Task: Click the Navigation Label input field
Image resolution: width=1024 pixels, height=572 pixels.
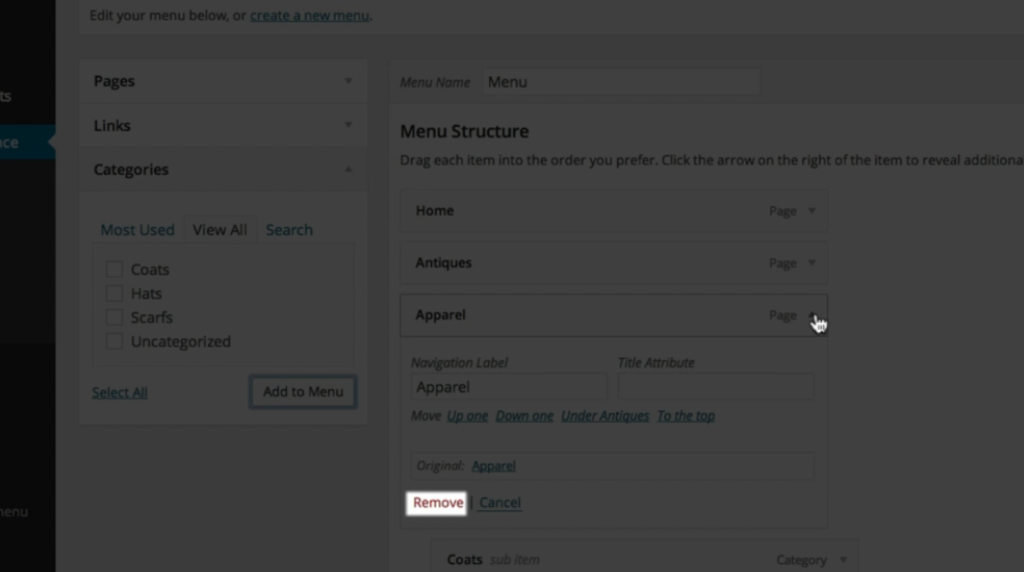Action: coord(509,387)
